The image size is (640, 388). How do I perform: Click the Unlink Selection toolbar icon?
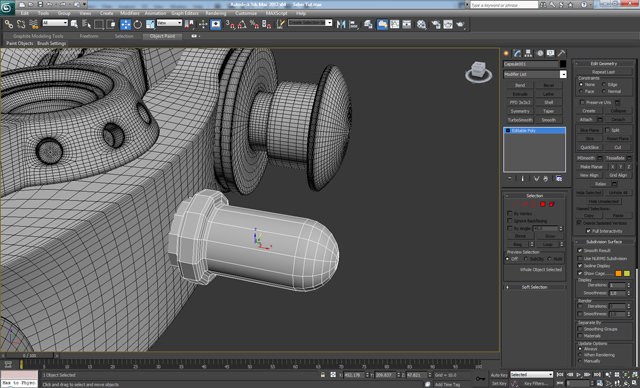point(21,24)
